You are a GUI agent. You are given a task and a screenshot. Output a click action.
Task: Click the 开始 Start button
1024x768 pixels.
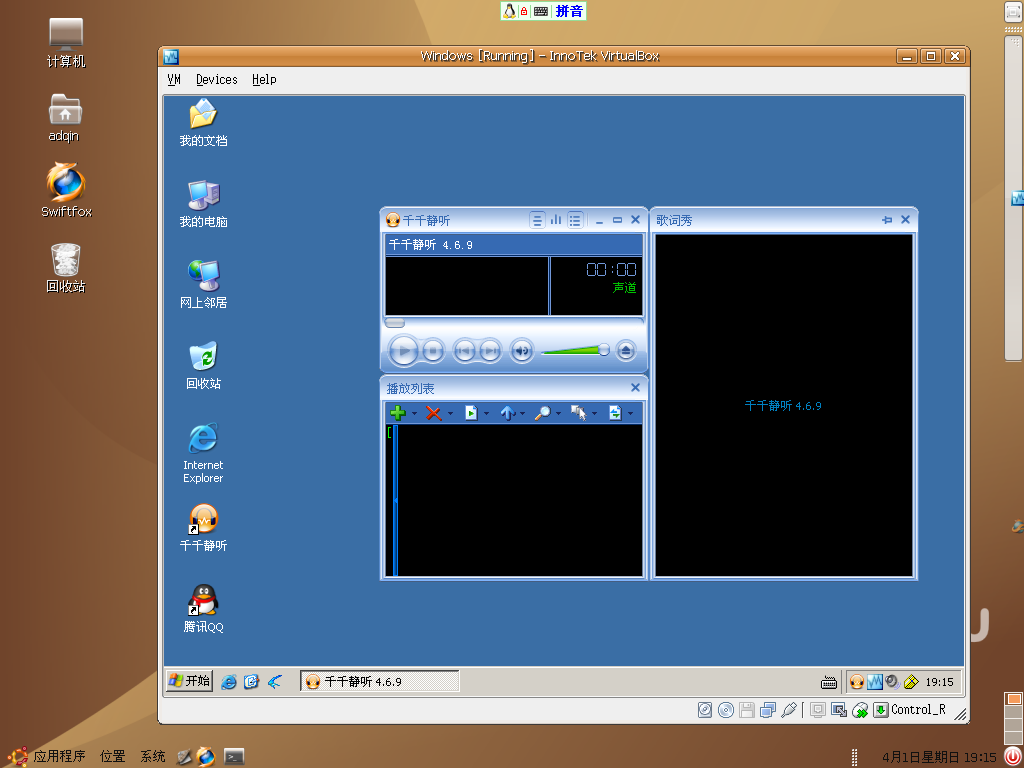tap(189, 681)
